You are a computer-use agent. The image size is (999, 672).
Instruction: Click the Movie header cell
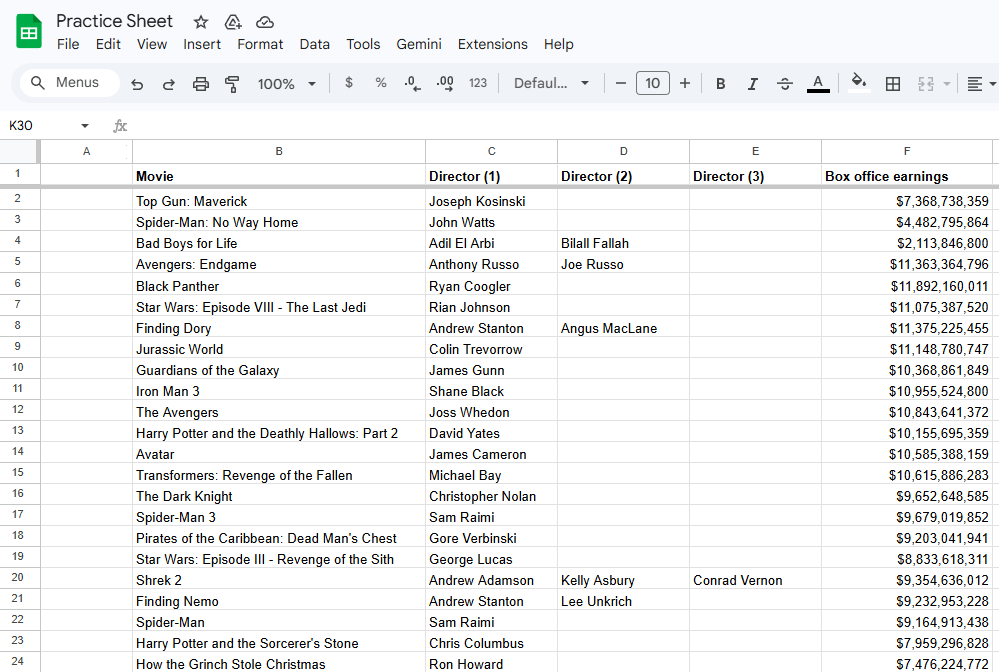[x=279, y=176]
